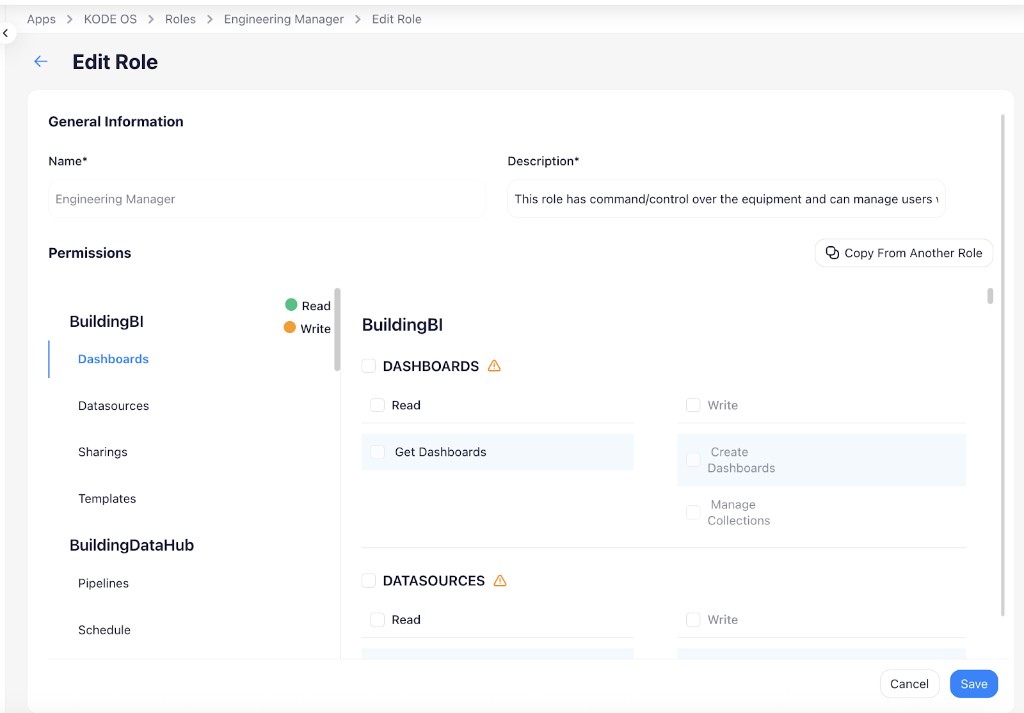Go to KODE OS breadcrumb

pyautogui.click(x=110, y=19)
